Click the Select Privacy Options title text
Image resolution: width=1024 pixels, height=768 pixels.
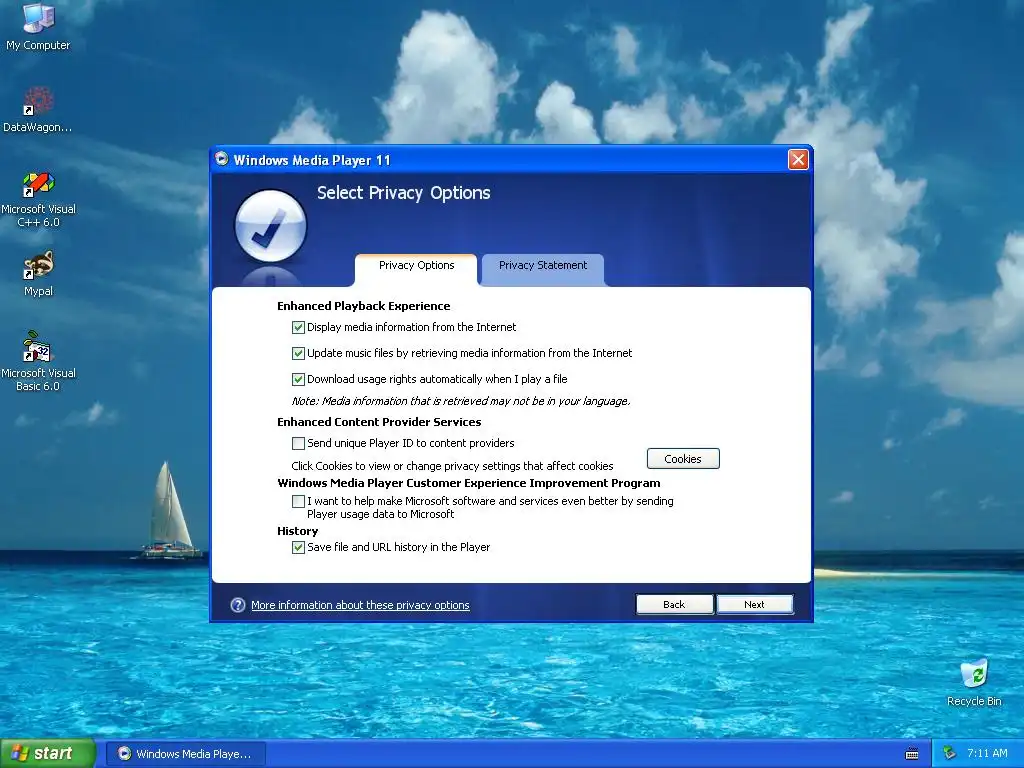click(x=404, y=193)
